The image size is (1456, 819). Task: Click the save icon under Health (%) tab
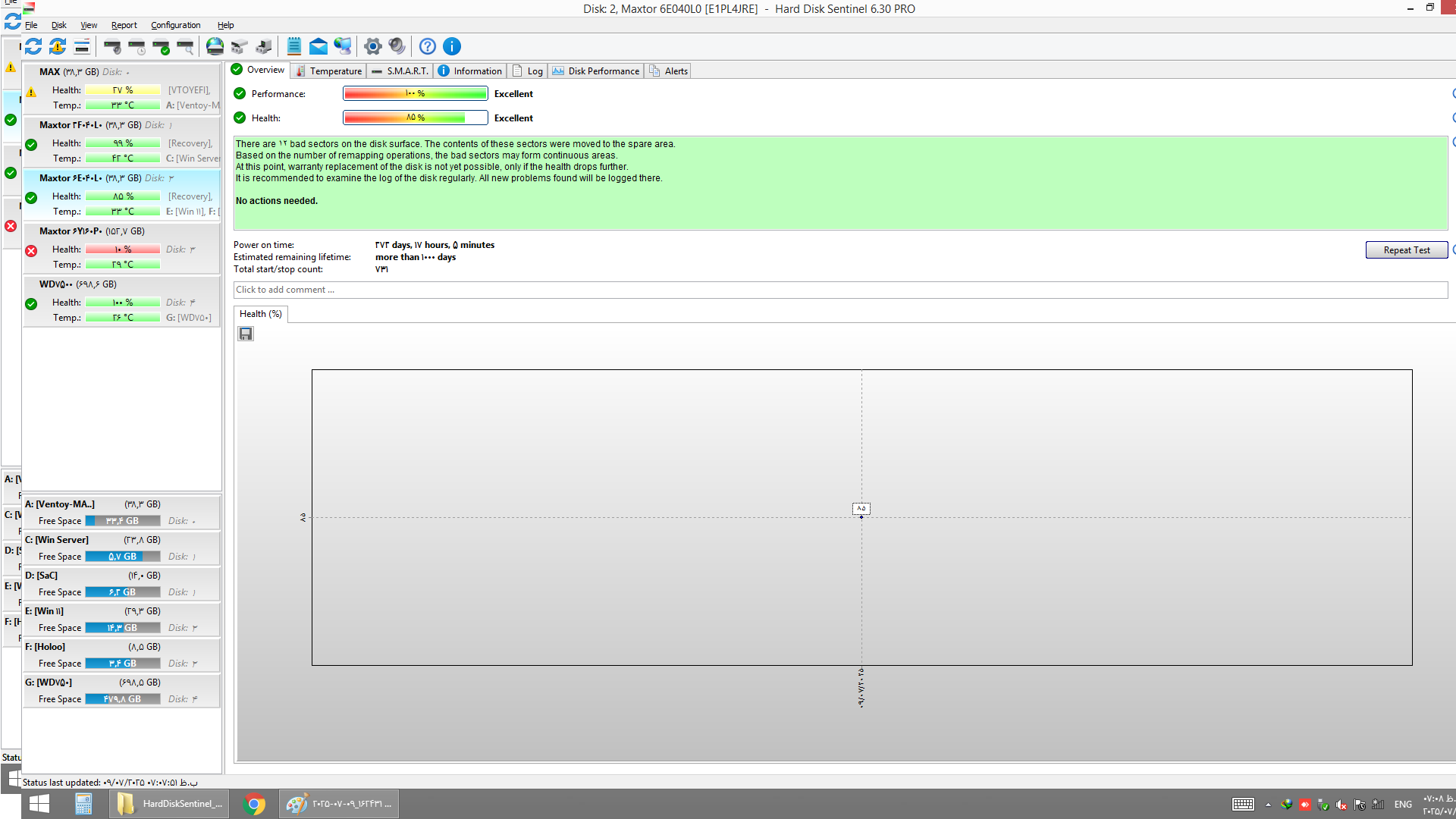click(246, 334)
